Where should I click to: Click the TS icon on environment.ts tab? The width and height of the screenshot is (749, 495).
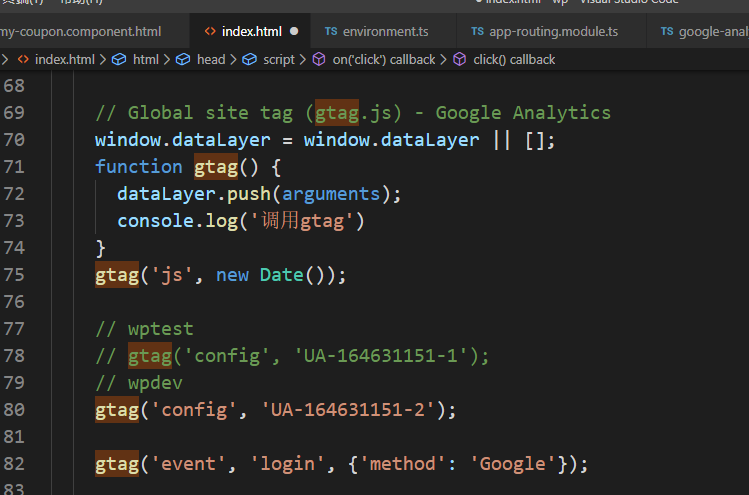click(331, 32)
